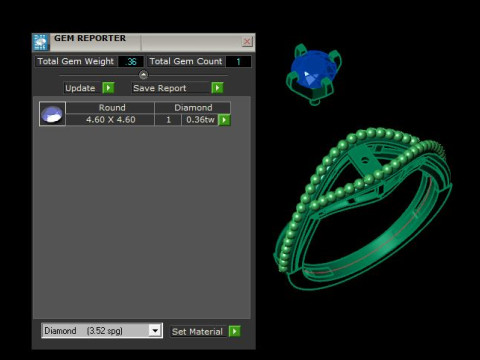Viewport: 480px width, 360px height.
Task: Click the "Round" cell in gem table
Action: [x=112, y=108]
